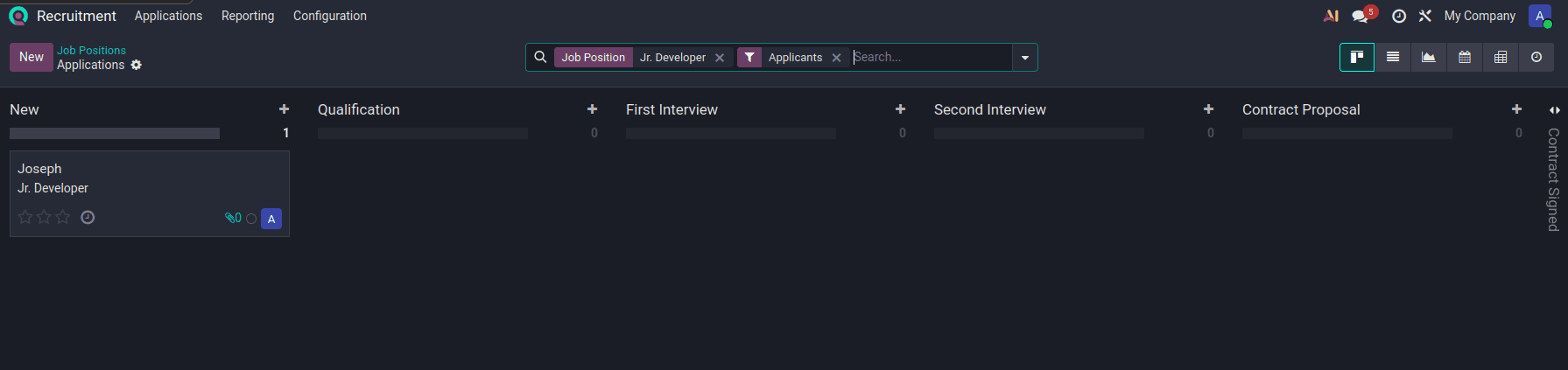Image resolution: width=1568 pixels, height=370 pixels.
Task: Switch to Graph view
Action: 1429,57
